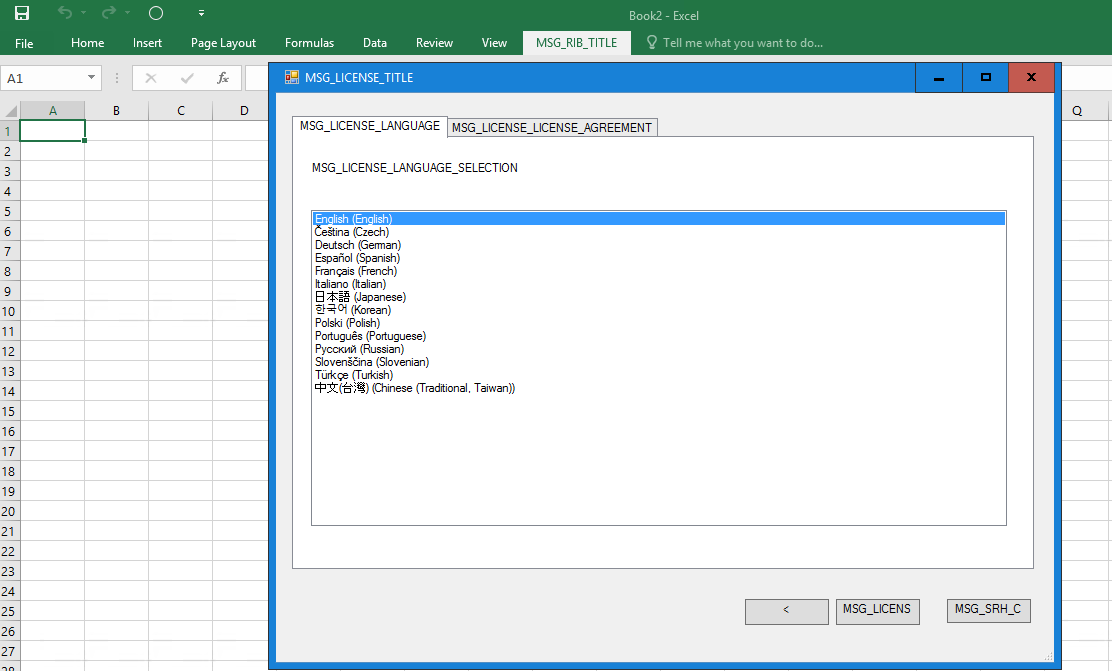This screenshot has height=671, width=1112.
Task: Open the Page Layout ribbon tab
Action: (x=223, y=43)
